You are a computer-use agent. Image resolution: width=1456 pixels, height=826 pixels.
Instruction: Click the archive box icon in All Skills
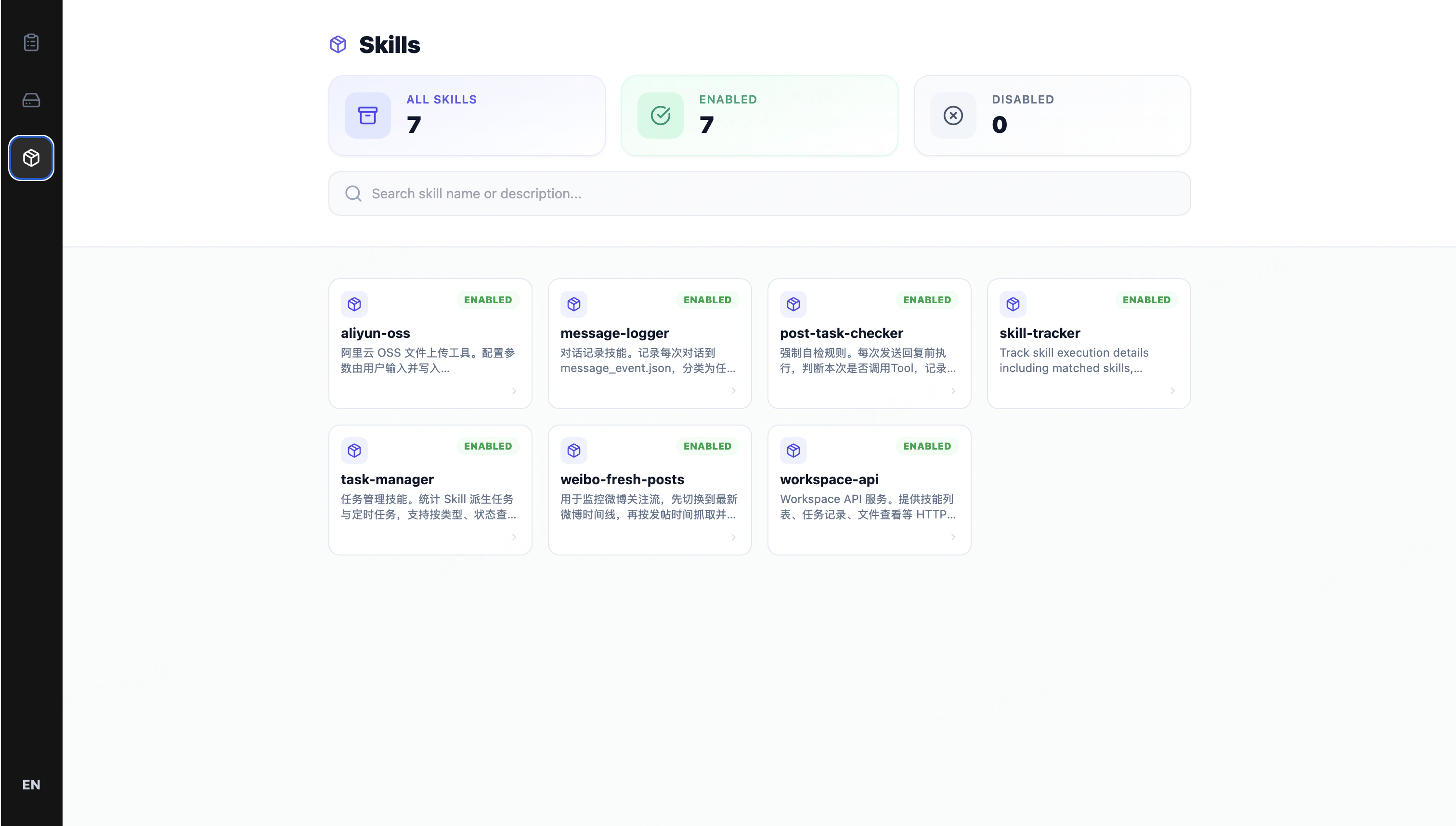[x=368, y=116]
